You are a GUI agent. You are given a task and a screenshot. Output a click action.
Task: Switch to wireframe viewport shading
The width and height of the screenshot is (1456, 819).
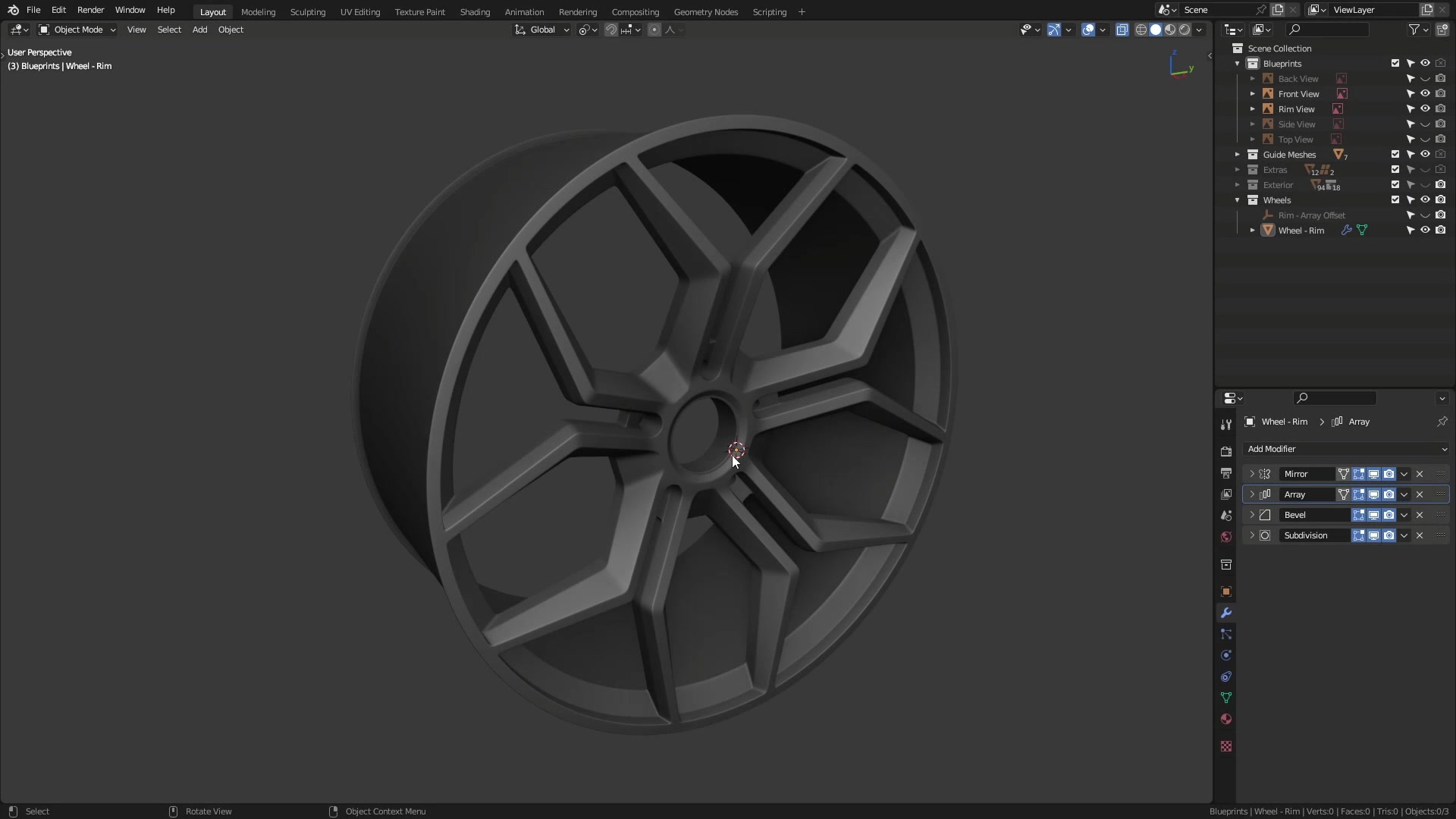pyautogui.click(x=1141, y=30)
